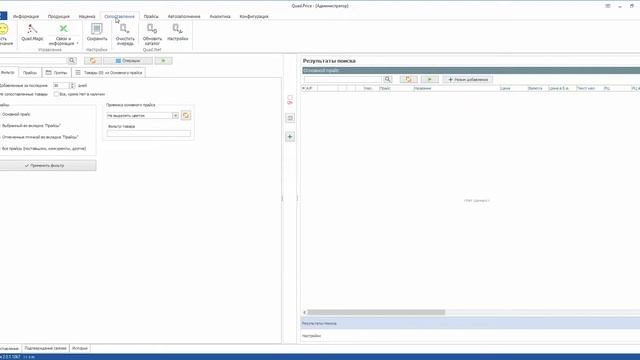Switch to История bottom tab
This screenshot has height=360, width=640.
point(80,348)
